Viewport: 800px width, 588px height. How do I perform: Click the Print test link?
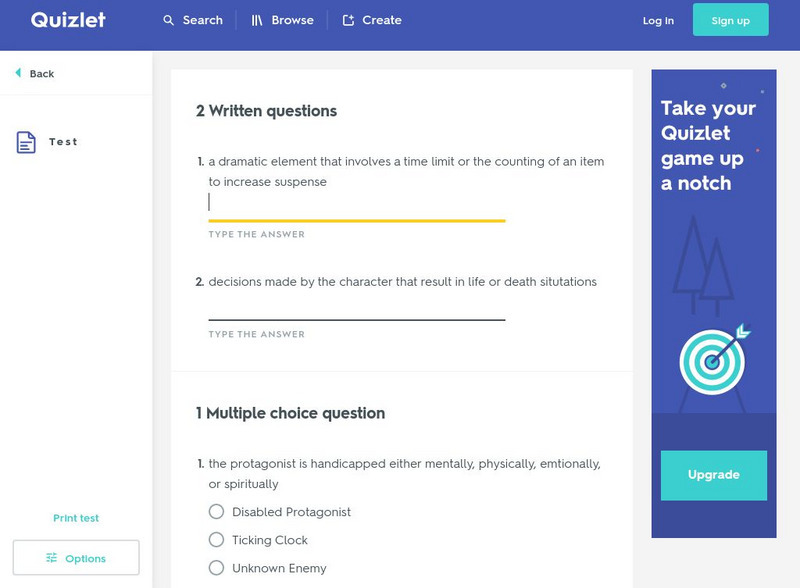(74, 518)
